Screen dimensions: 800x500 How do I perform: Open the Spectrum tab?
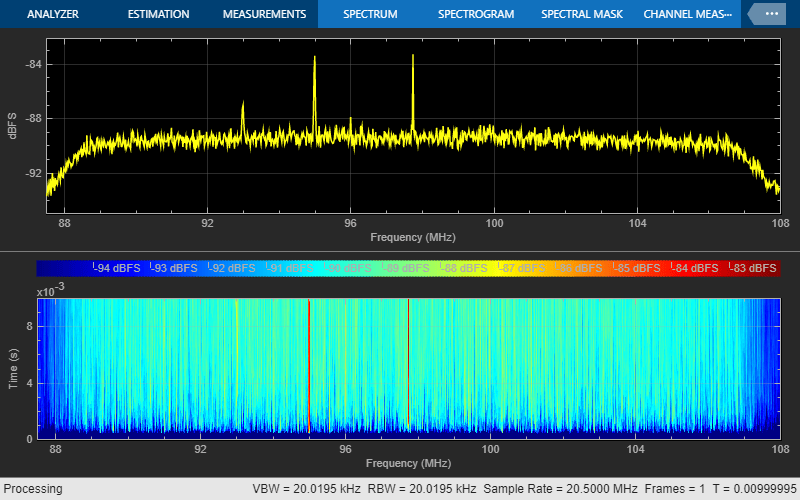pyautogui.click(x=370, y=14)
